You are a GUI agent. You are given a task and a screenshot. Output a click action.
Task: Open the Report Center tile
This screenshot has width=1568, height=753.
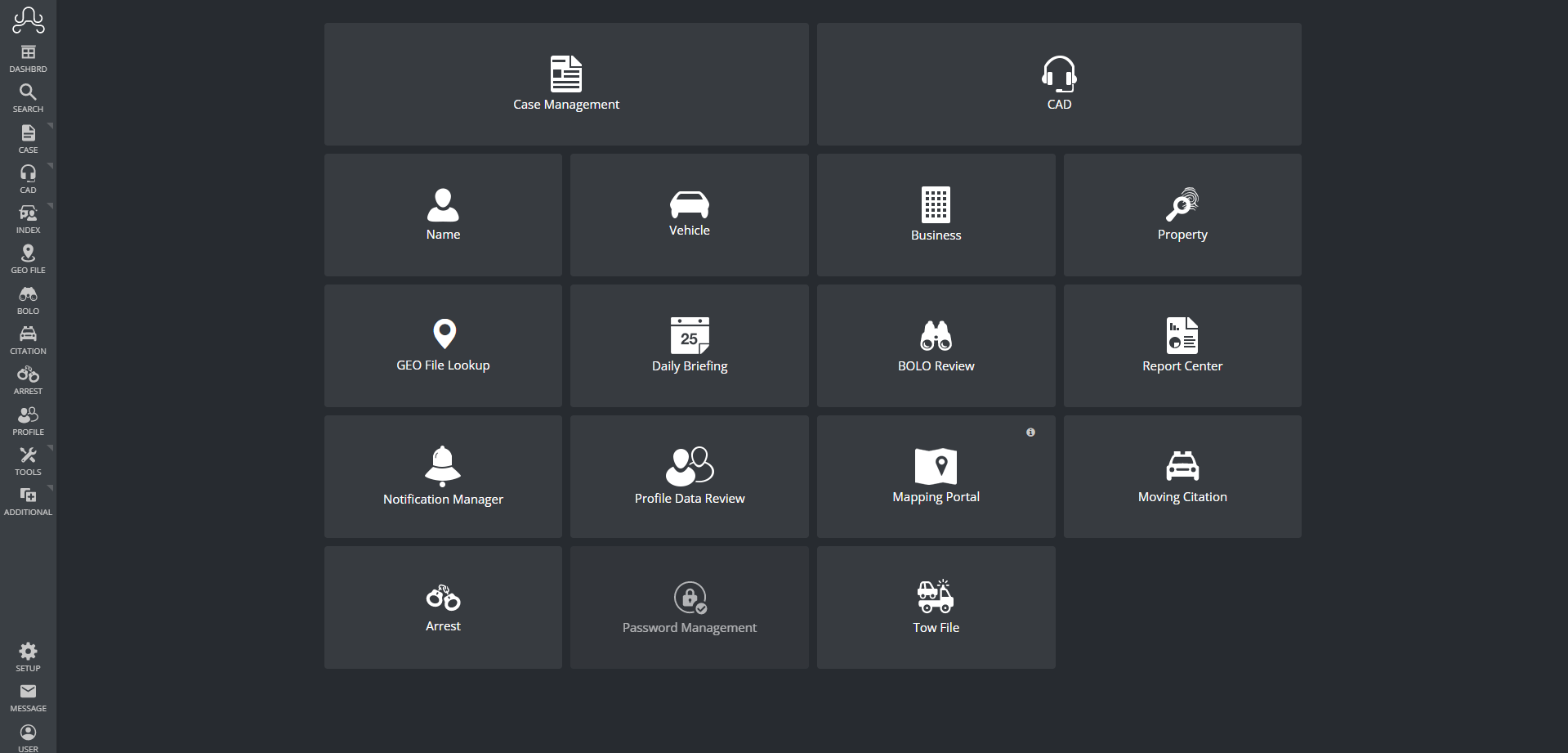click(1182, 345)
